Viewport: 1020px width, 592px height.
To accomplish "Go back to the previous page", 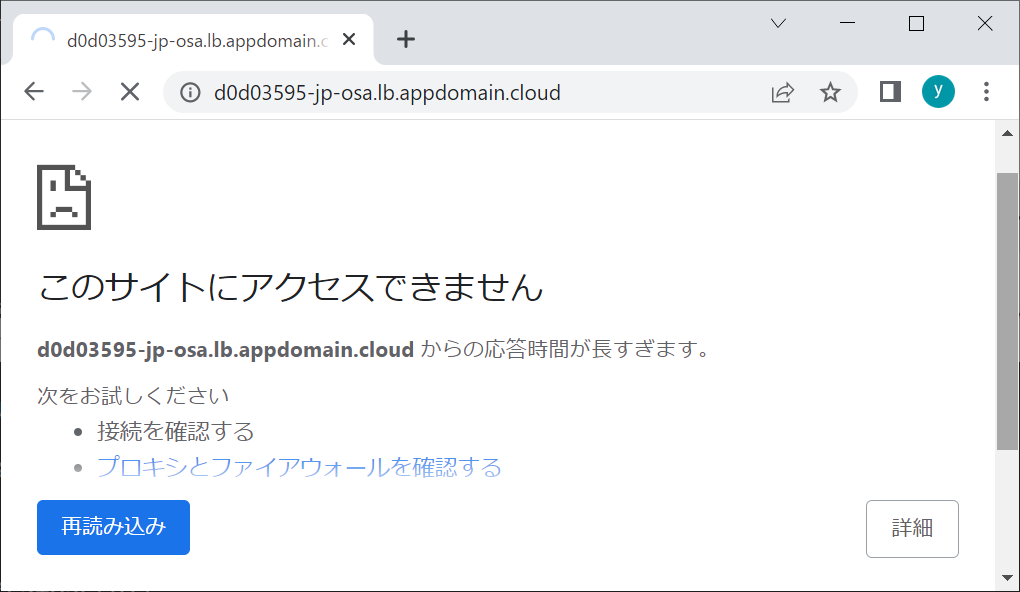I will point(34,92).
